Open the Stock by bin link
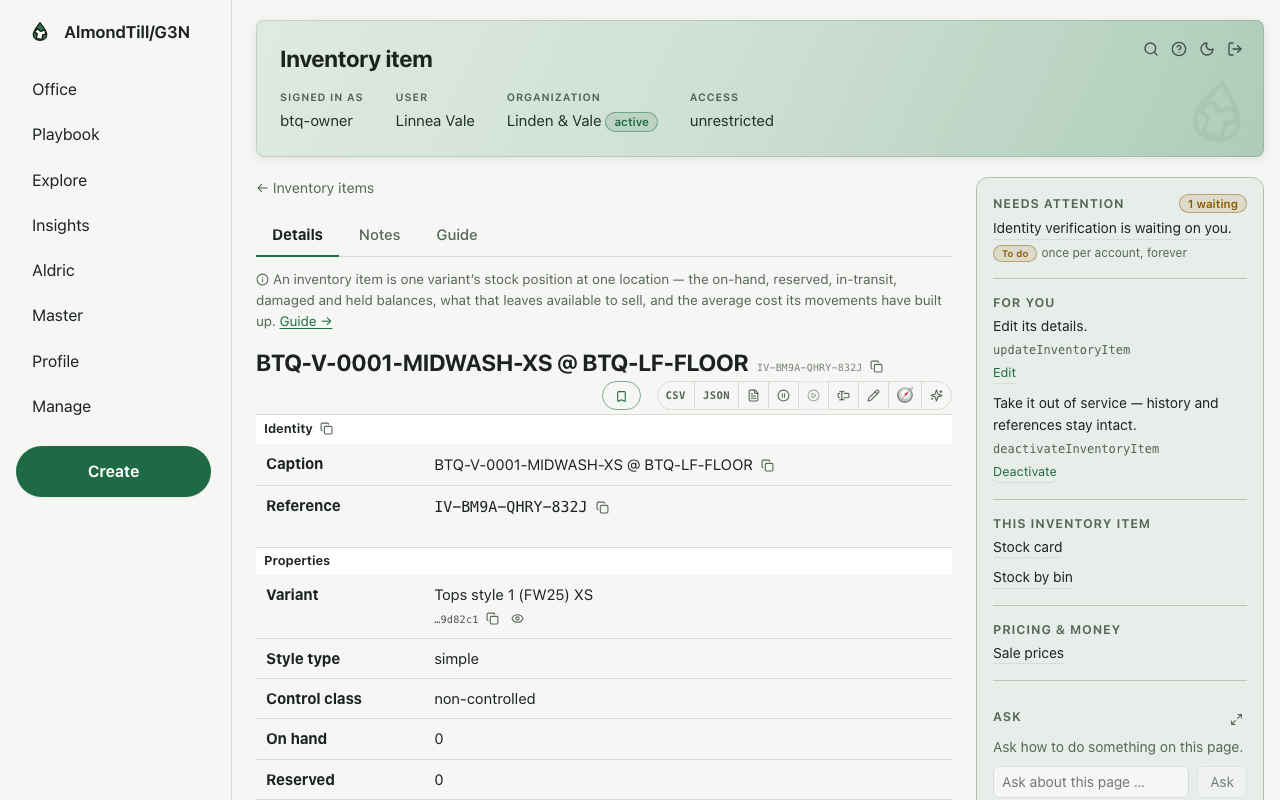Viewport: 1280px width, 800px height. [1033, 577]
